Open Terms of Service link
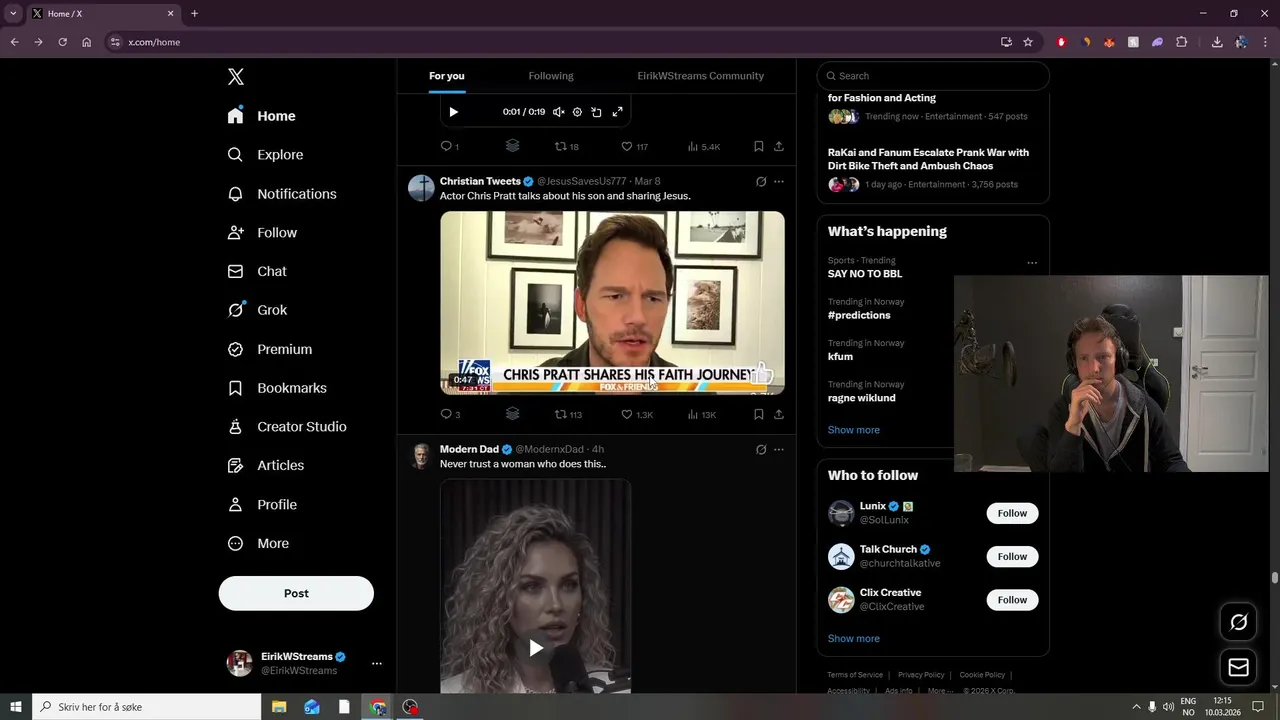Screen dimensions: 1280x720 pos(855,675)
